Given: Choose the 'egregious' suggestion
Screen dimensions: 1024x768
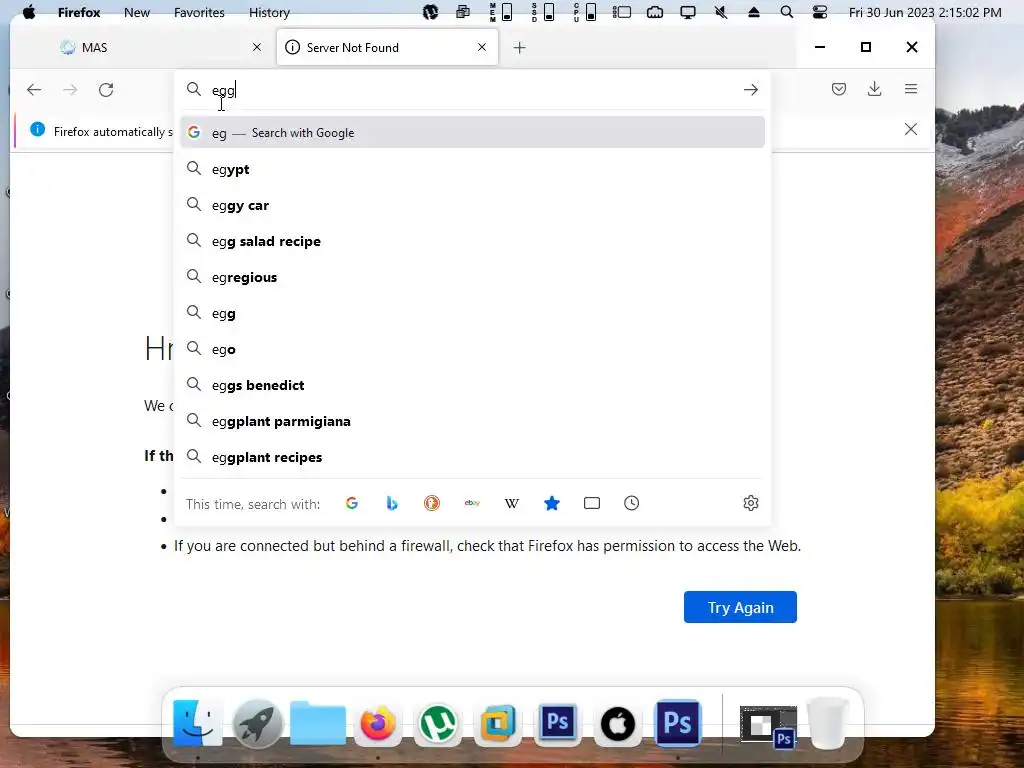Looking at the screenshot, I should [x=472, y=277].
